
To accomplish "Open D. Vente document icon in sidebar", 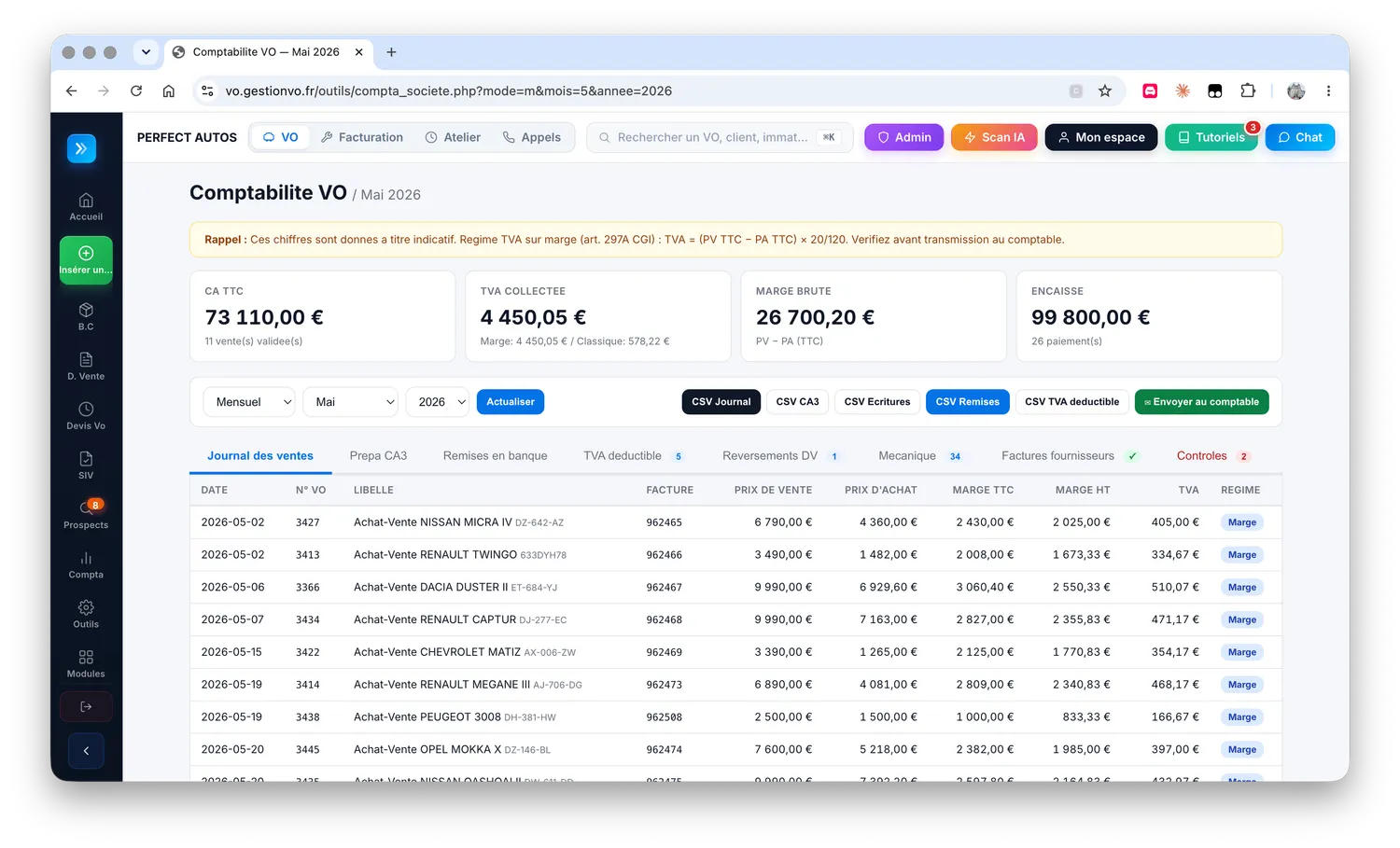I will pyautogui.click(x=86, y=366).
